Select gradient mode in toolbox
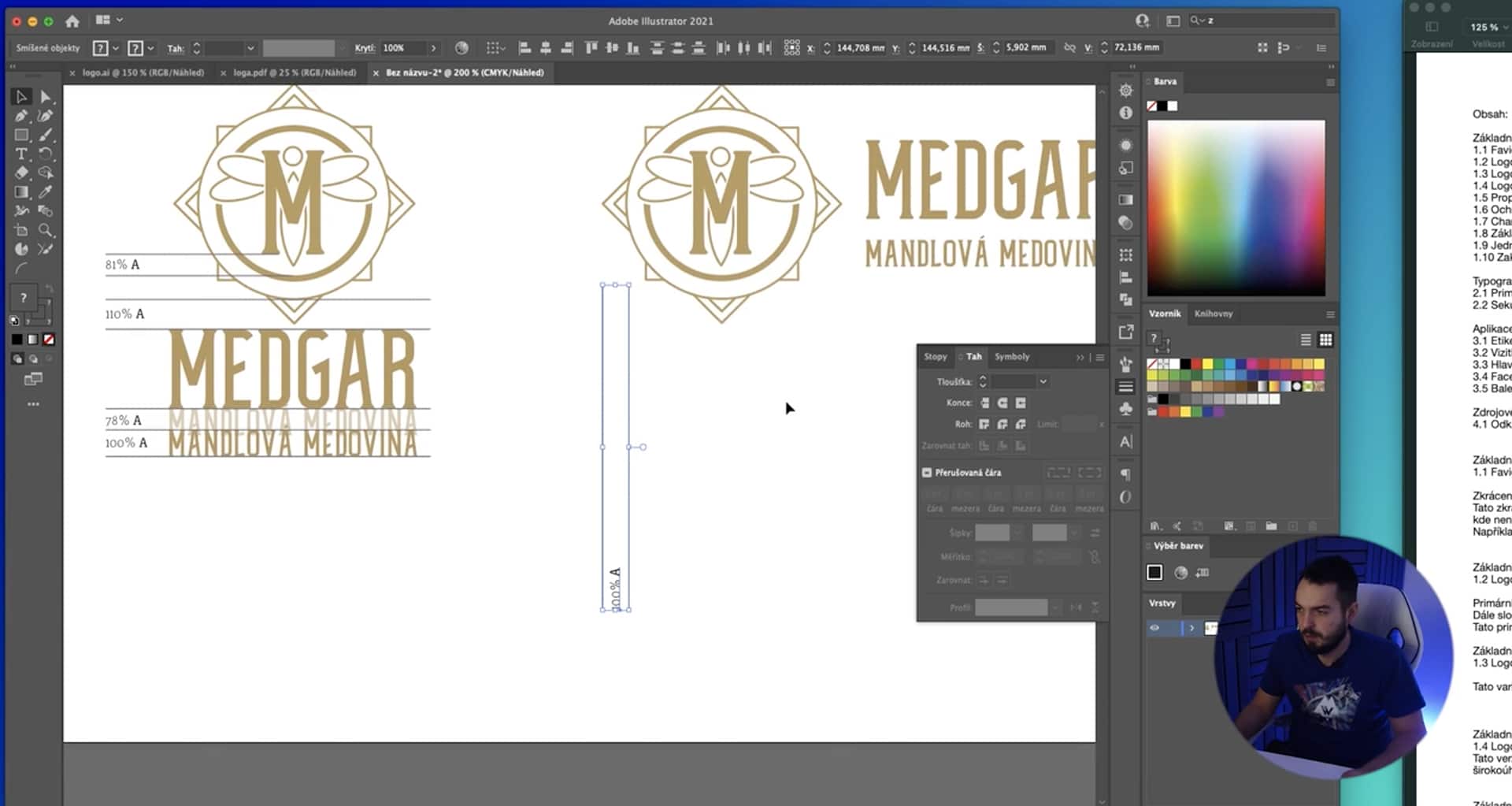The width and height of the screenshot is (1512, 806). click(x=32, y=340)
